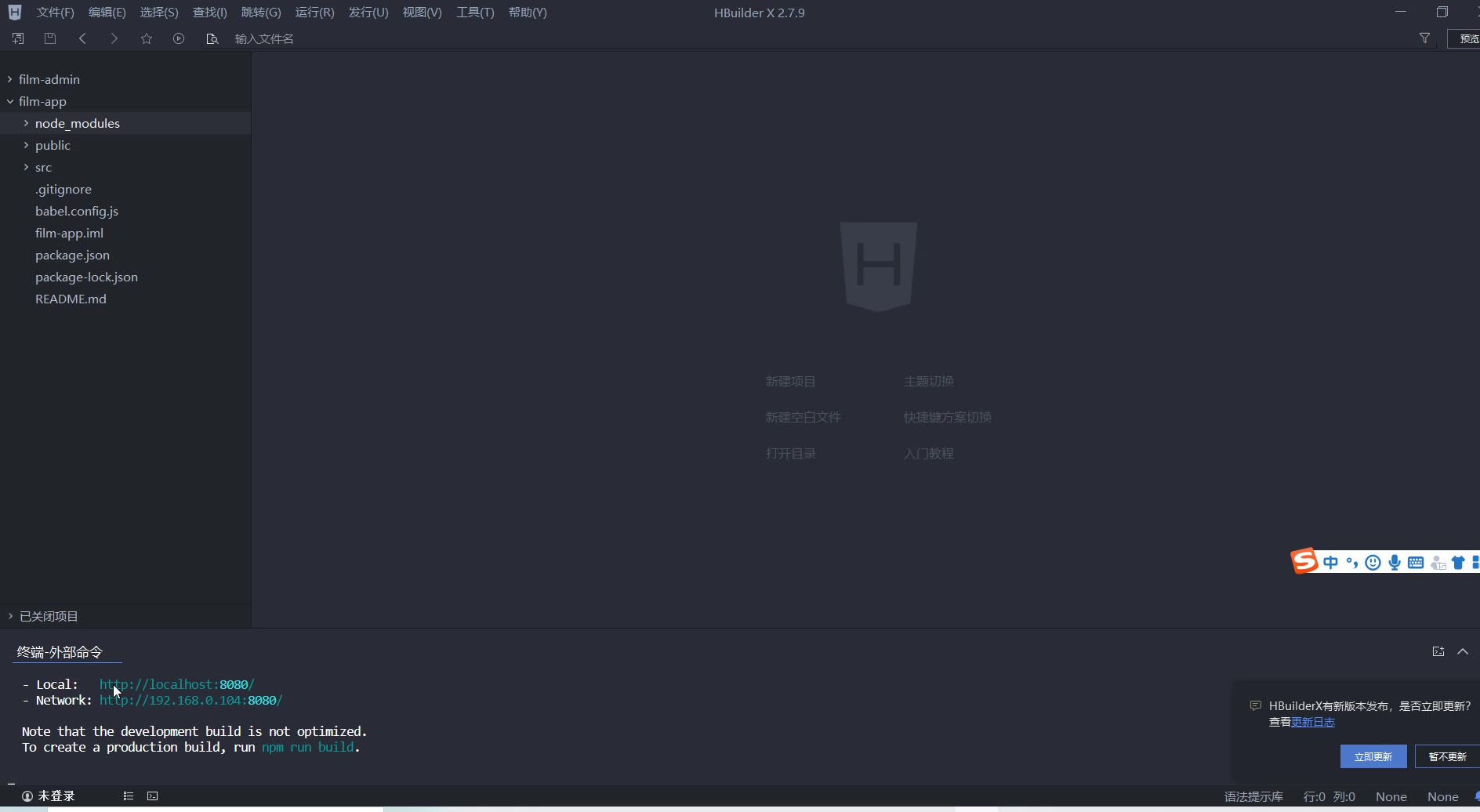Click the outline list icon in status bar
The width and height of the screenshot is (1480, 812).
click(129, 796)
